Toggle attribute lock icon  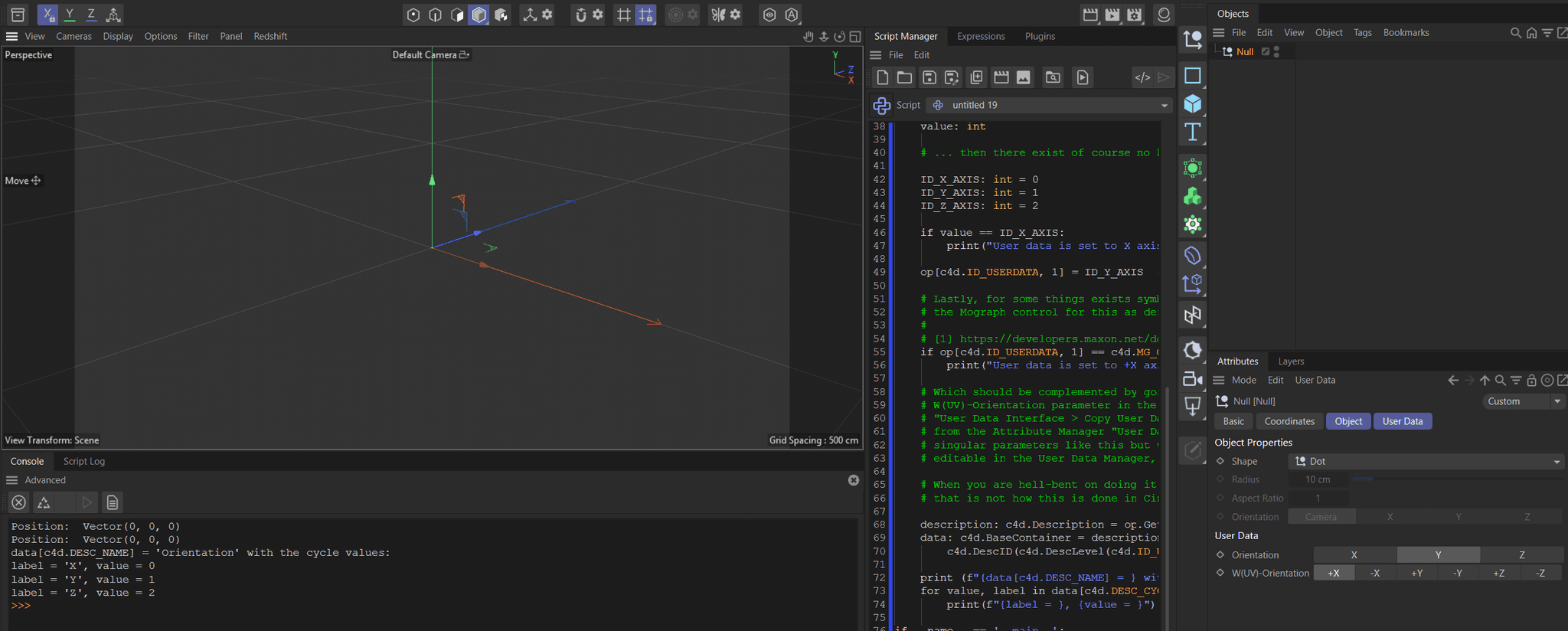tap(1531, 381)
